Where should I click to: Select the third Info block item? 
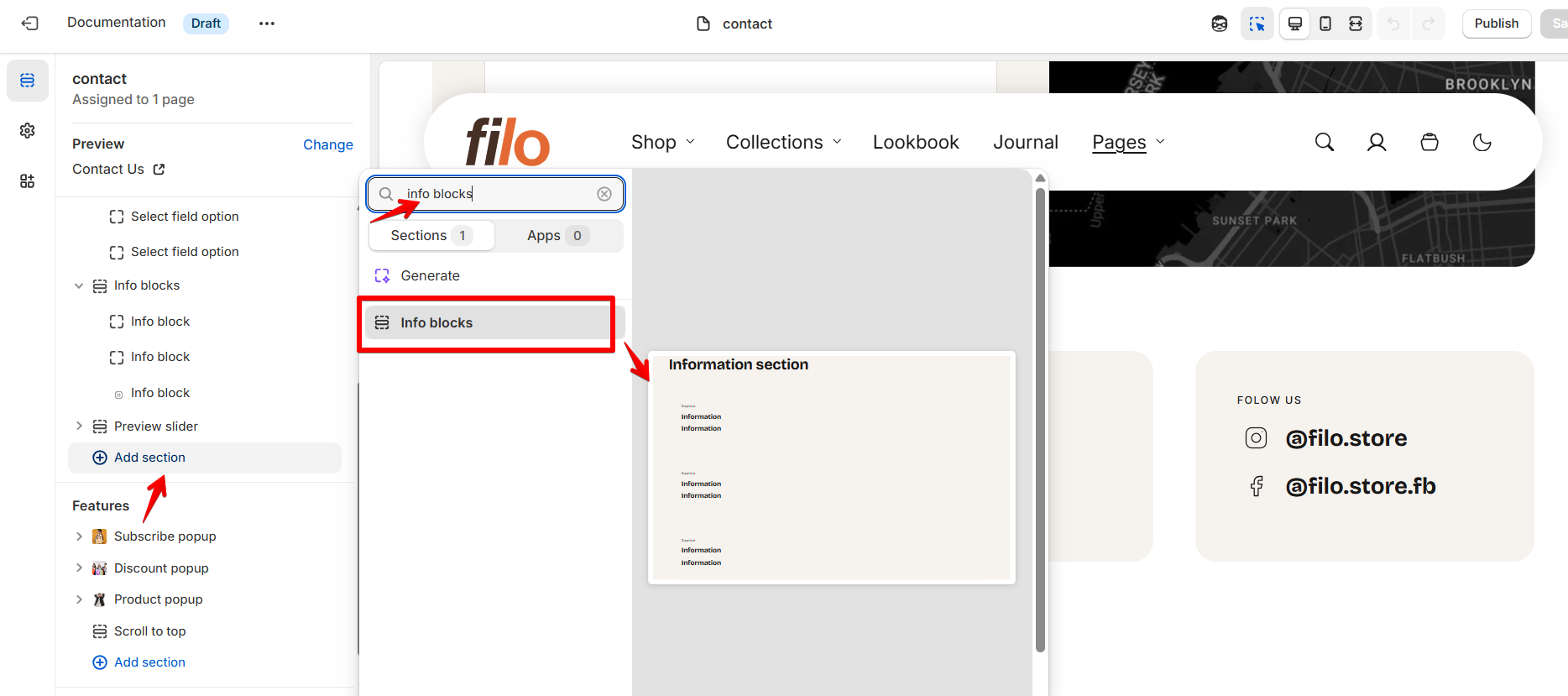tap(160, 393)
